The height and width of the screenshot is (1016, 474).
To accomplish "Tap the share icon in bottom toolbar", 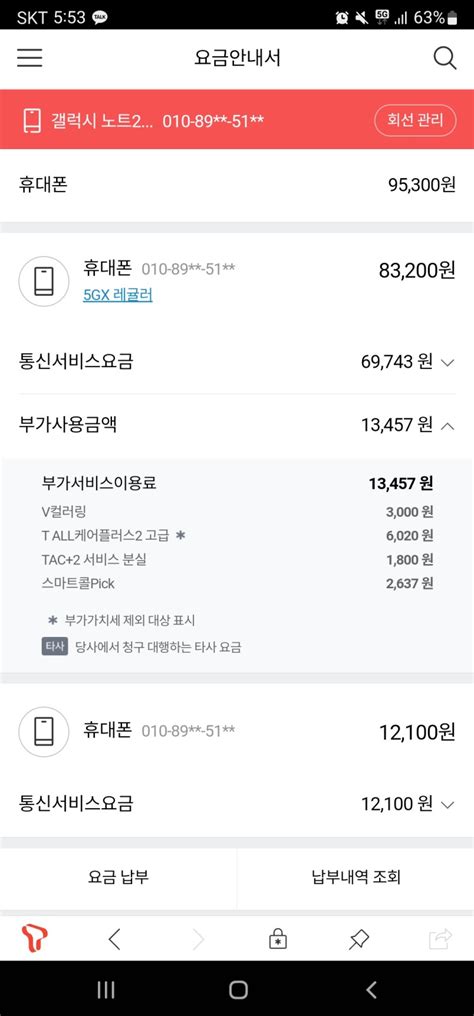I will 440,939.
